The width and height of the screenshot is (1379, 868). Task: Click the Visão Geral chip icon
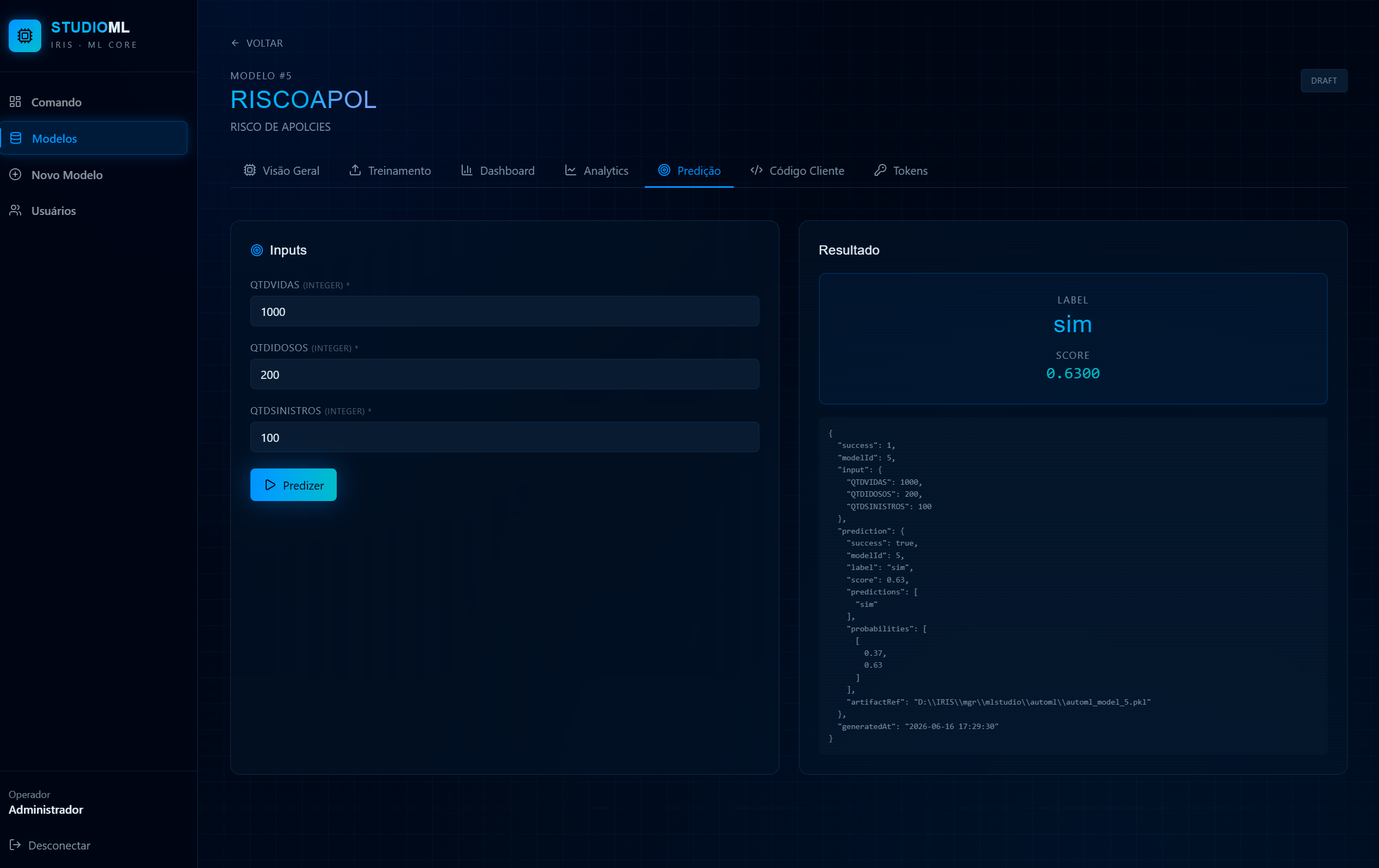point(250,170)
